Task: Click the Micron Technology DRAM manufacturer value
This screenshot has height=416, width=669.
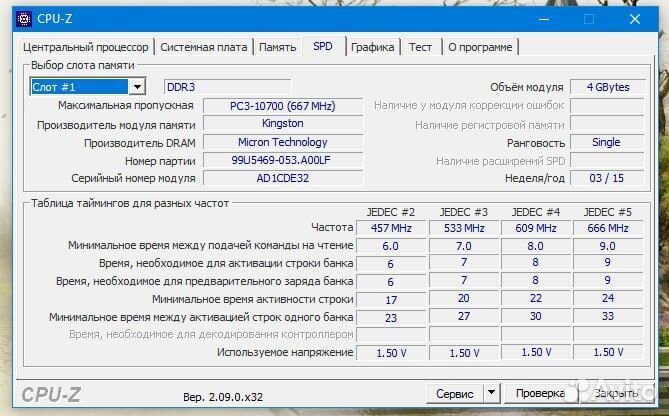Action: [x=282, y=142]
